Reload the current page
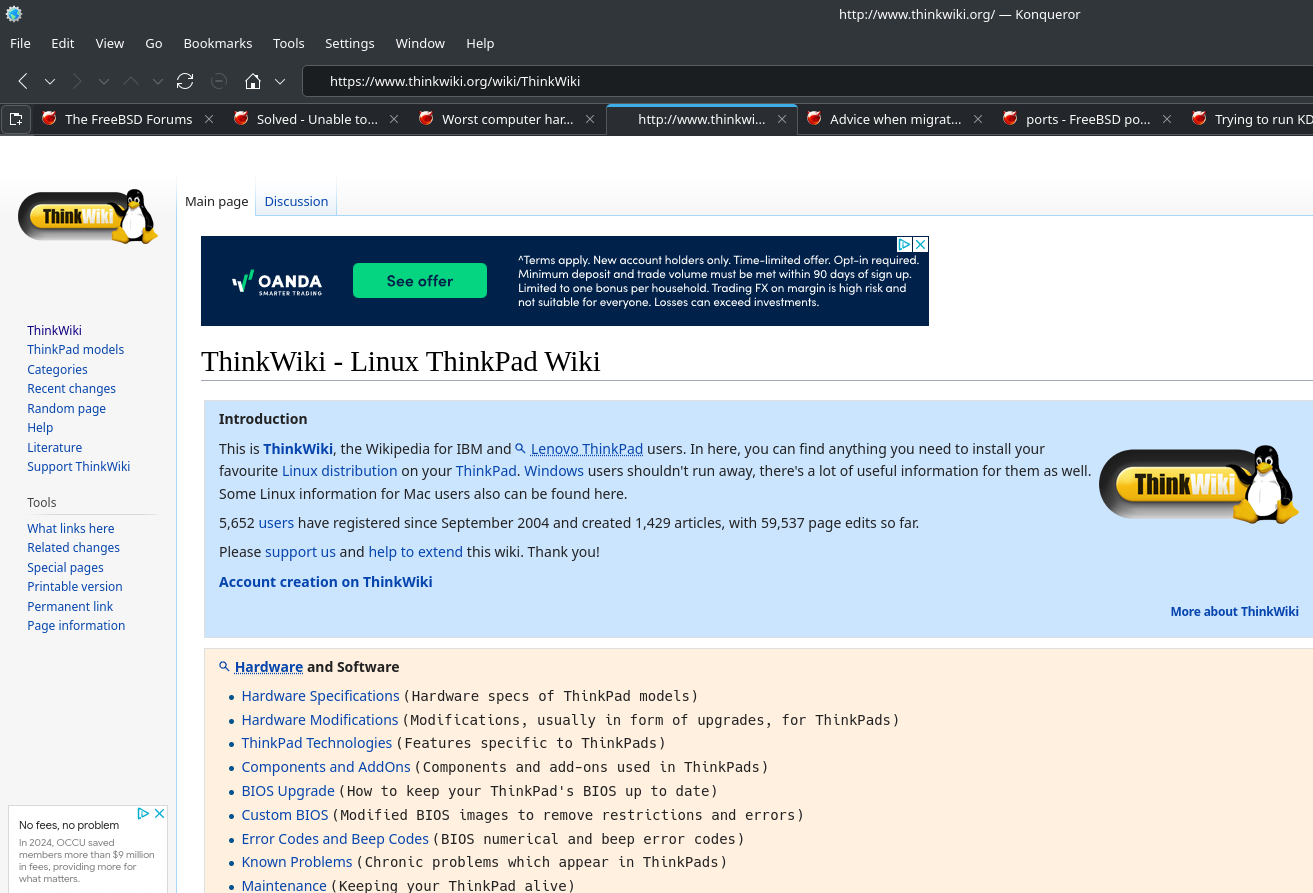 click(185, 81)
